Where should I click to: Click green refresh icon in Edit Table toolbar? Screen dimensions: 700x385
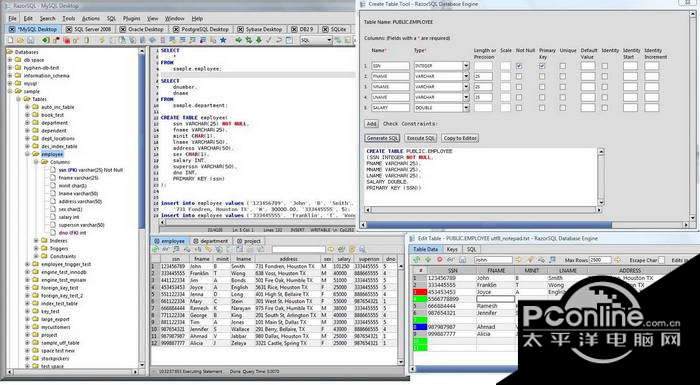(x=417, y=259)
